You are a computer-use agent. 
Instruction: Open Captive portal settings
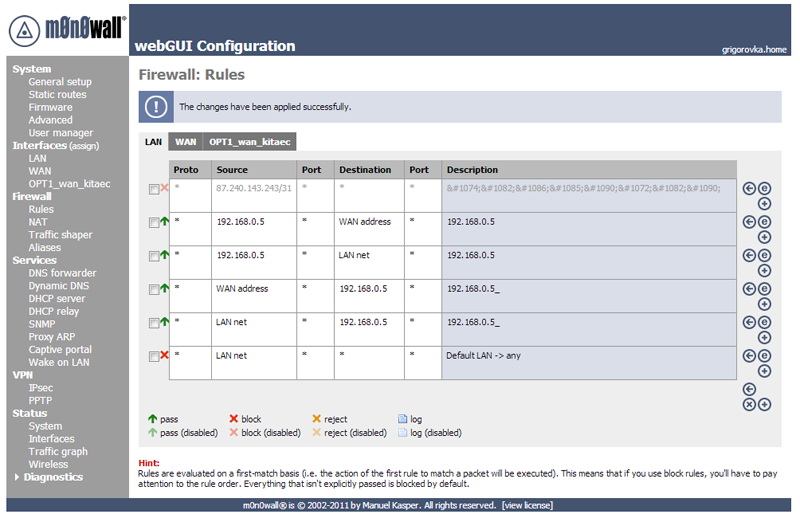pos(60,350)
